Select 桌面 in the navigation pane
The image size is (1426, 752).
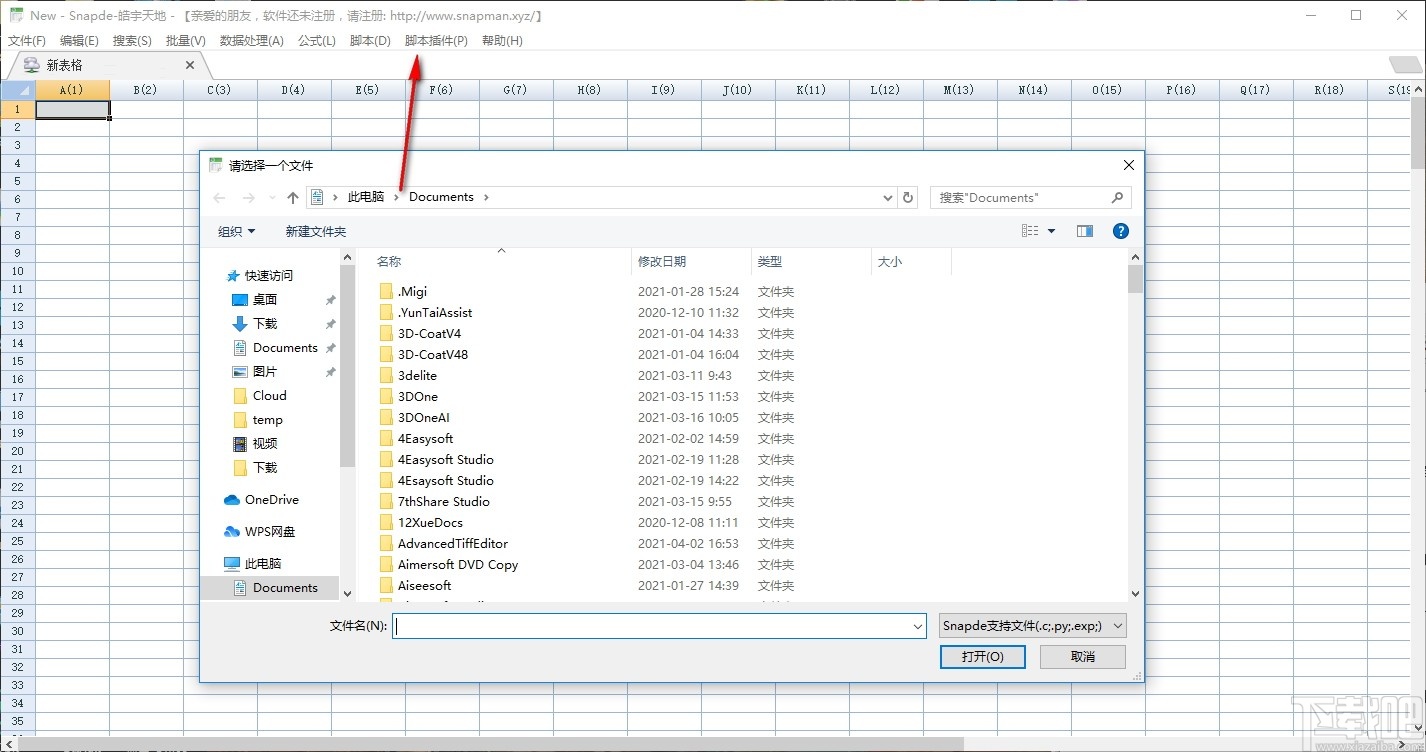pos(255,299)
